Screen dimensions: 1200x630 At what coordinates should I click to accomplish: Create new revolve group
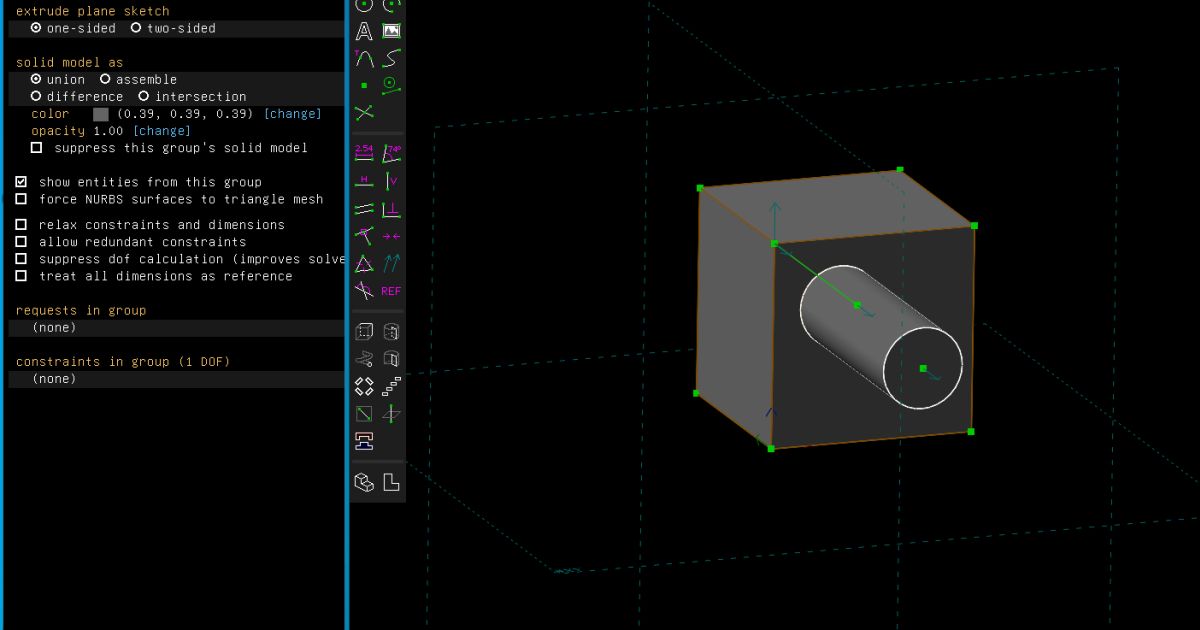(x=391, y=359)
